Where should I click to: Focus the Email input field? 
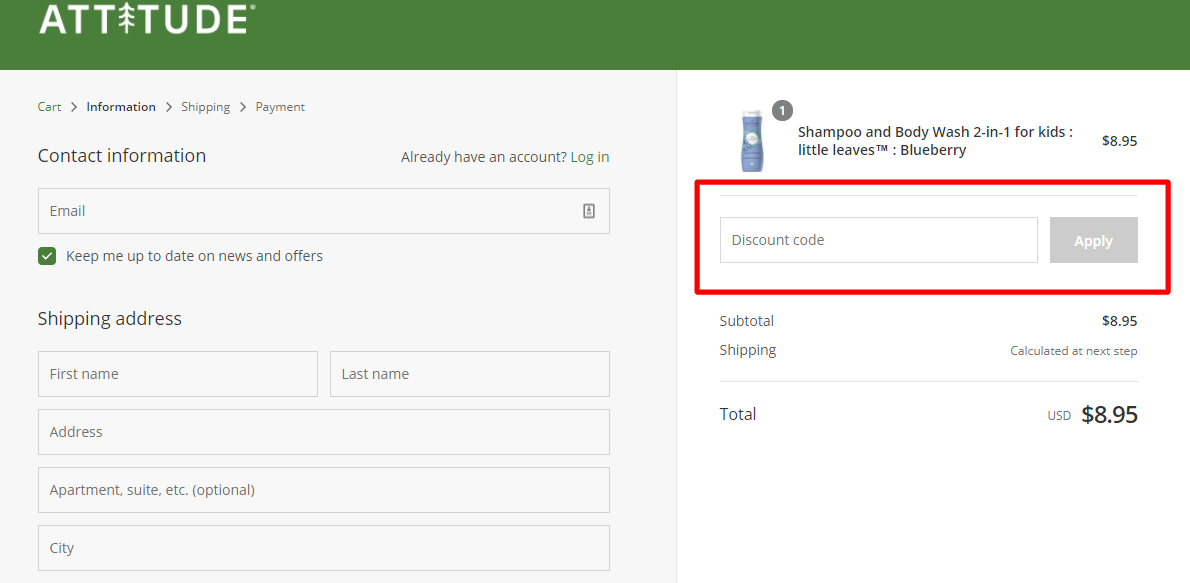pos(323,211)
